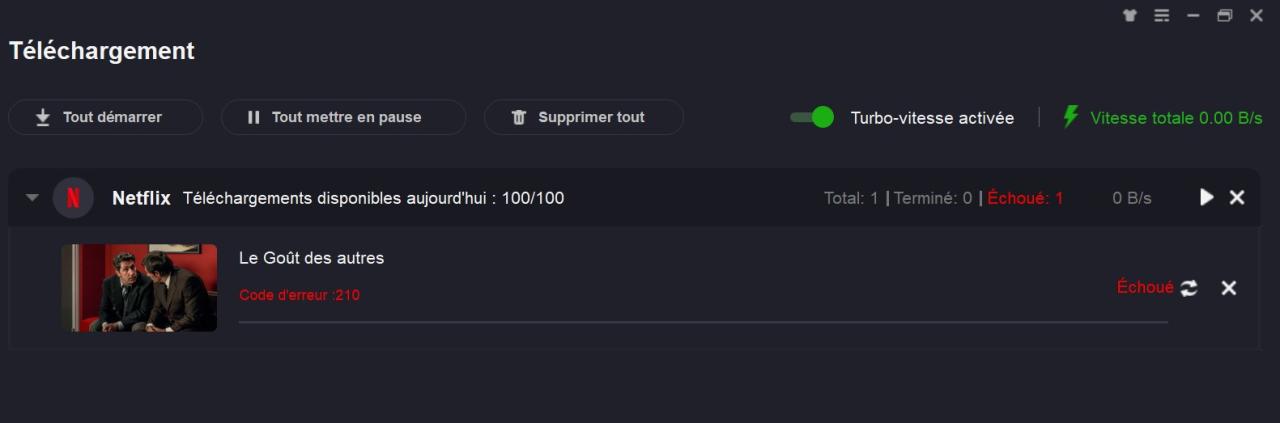The width and height of the screenshot is (1280, 423).
Task: Click the Le Goût des autres thumbnail
Action: [x=139, y=288]
